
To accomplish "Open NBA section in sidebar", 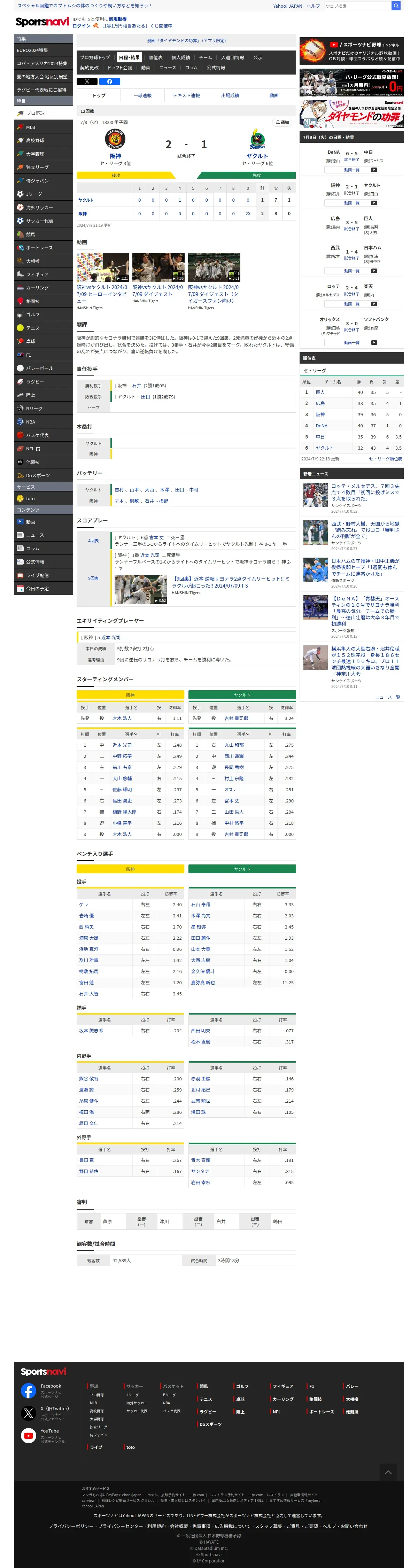I will tap(43, 422).
